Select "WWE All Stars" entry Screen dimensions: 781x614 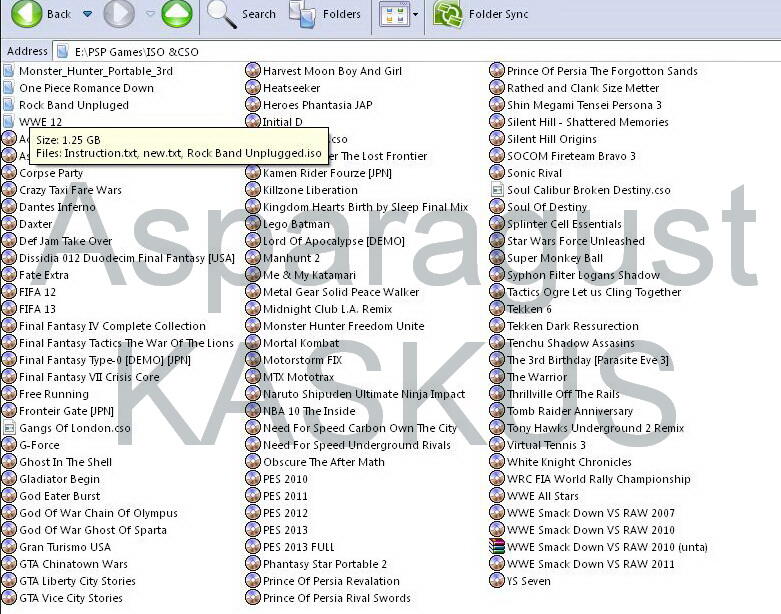coord(535,496)
